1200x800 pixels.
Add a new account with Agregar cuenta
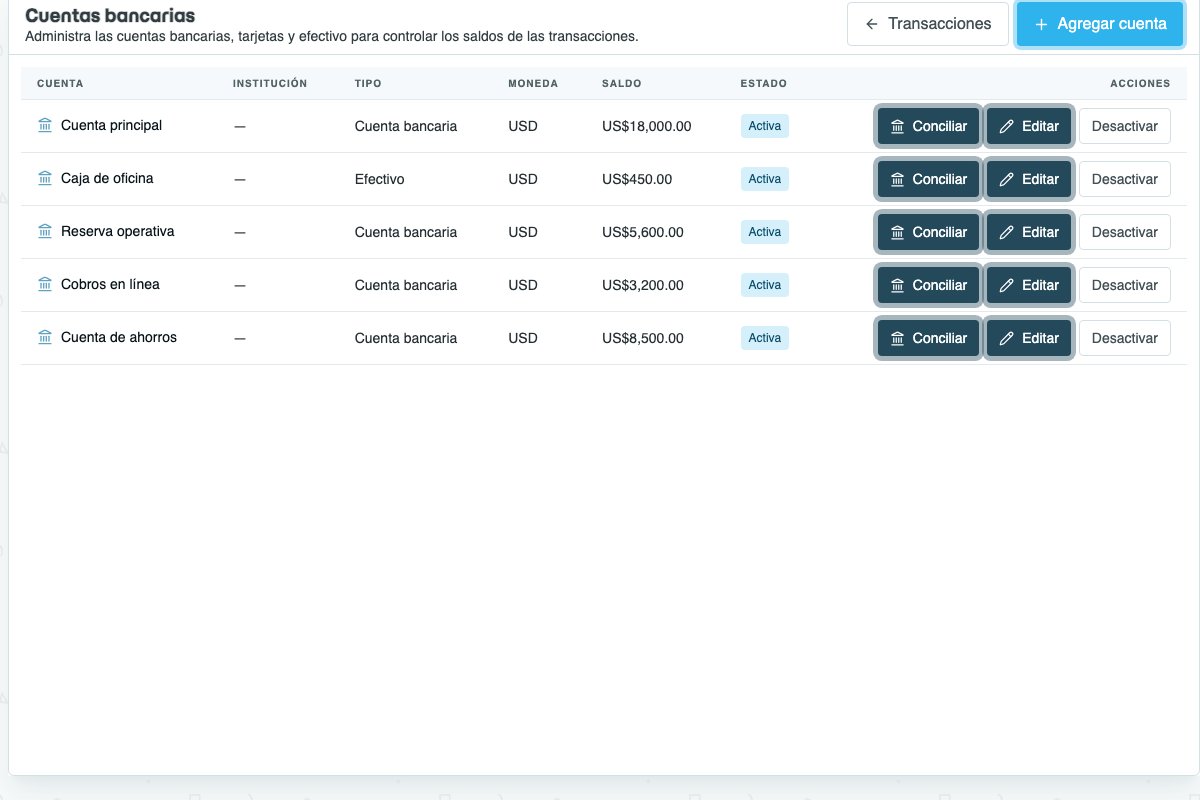(x=1100, y=24)
